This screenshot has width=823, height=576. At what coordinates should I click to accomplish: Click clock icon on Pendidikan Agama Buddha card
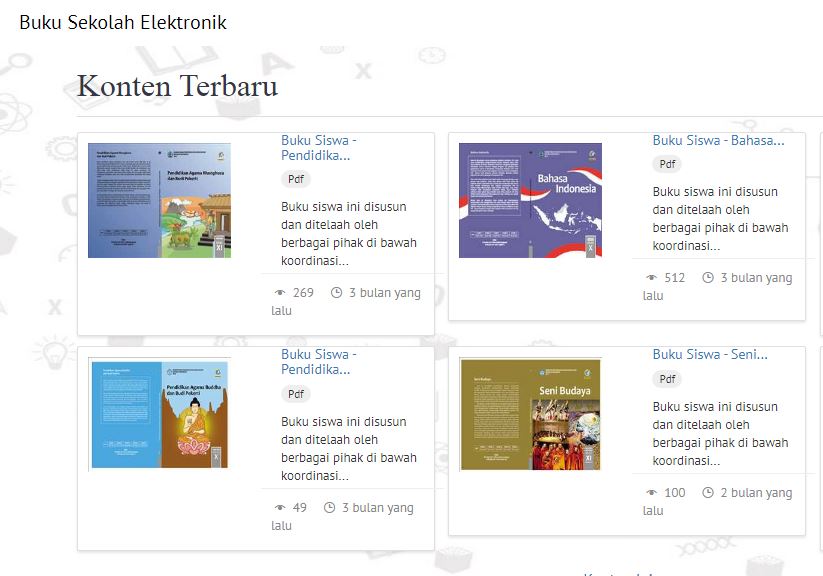pyautogui.click(x=329, y=508)
